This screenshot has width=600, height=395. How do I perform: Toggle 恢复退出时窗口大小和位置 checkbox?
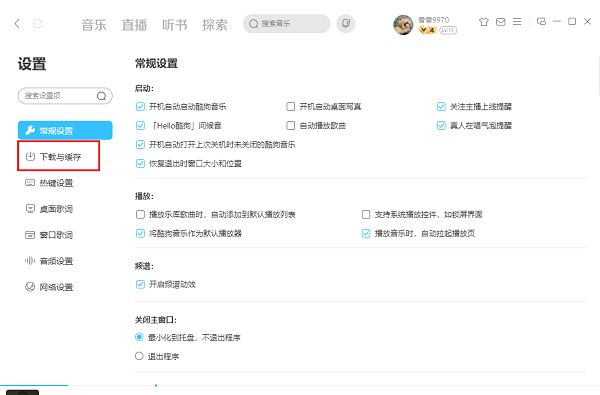click(140, 164)
